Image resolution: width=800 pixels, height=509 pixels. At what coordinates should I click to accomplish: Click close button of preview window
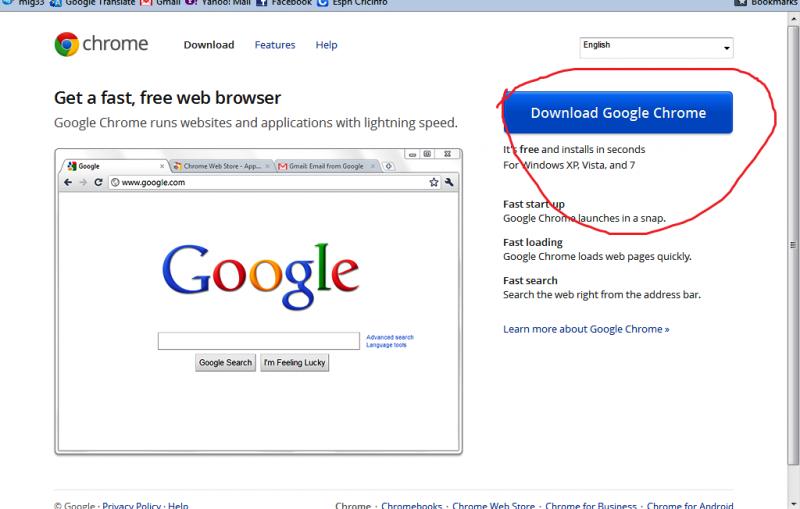coord(447,154)
